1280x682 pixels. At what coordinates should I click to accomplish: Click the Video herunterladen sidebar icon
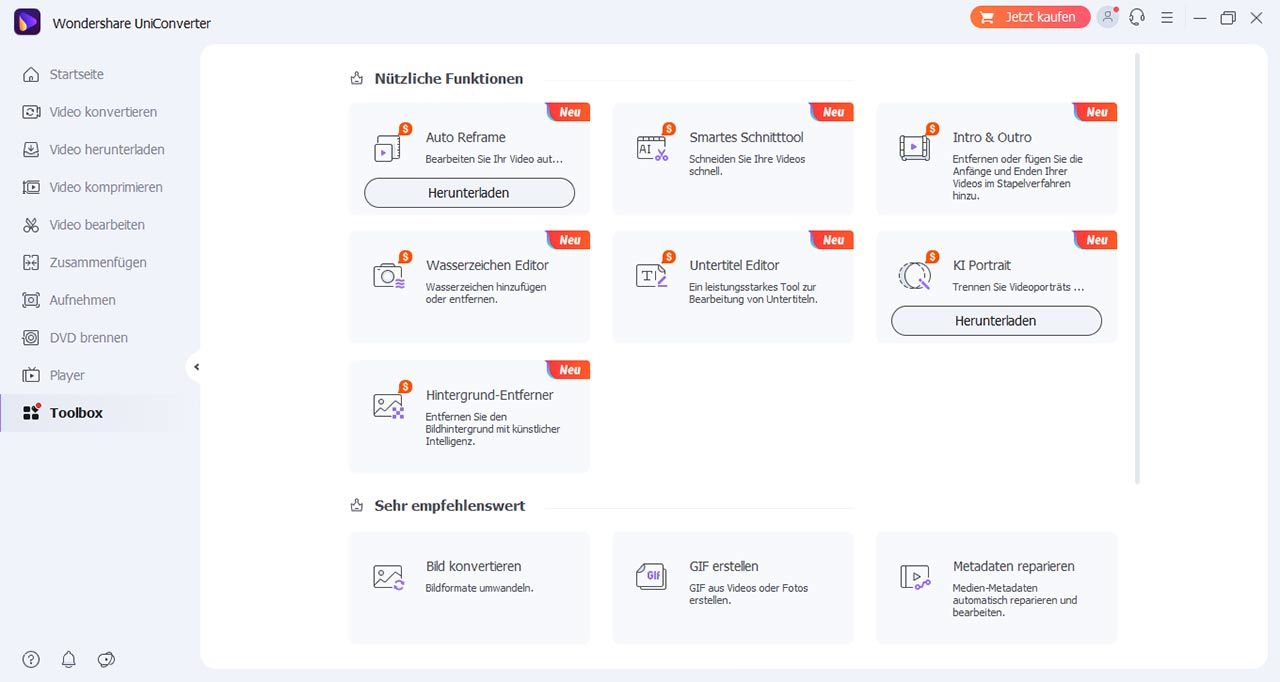[x=31, y=149]
